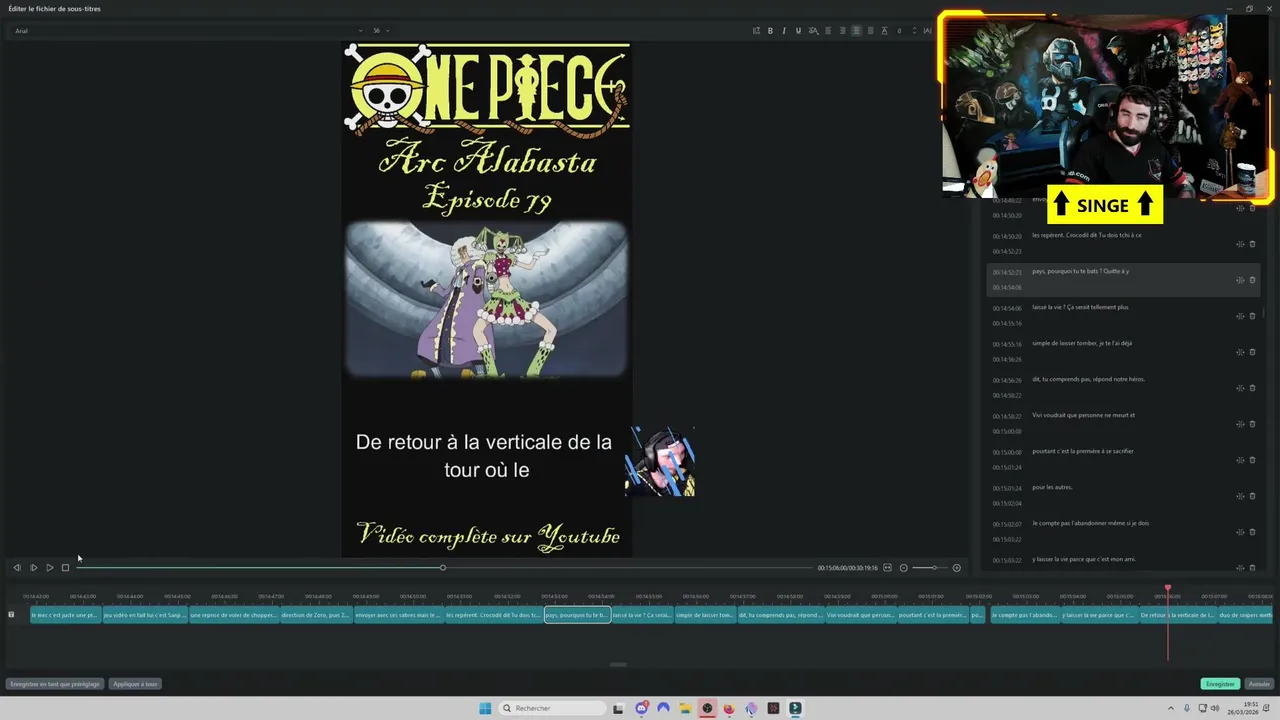Delete the 'dit, tu comprends pas' subtitle row
Viewport: 1280px width, 720px height.
click(1252, 388)
